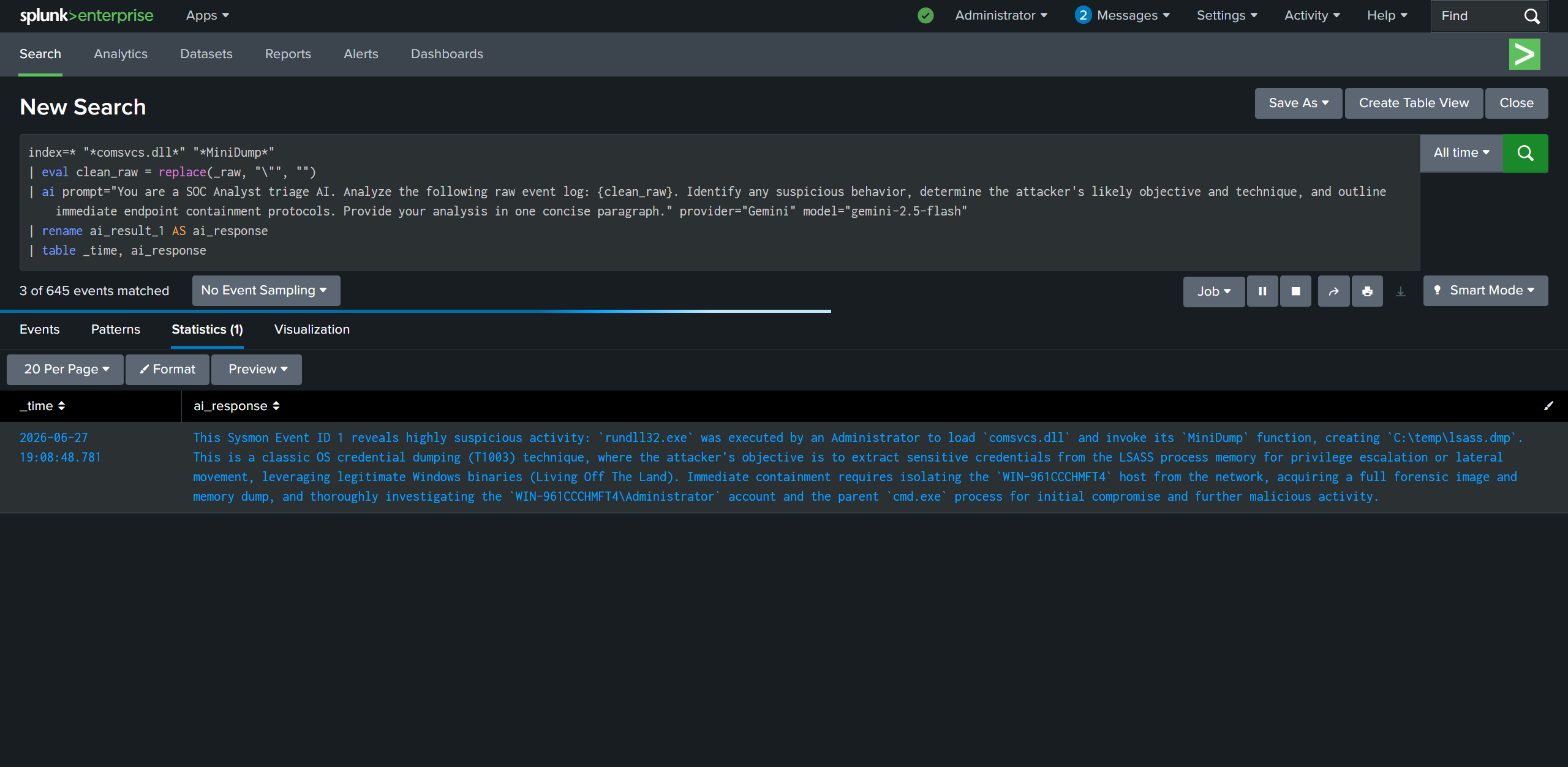Switch to the Events tab

pyautogui.click(x=39, y=330)
